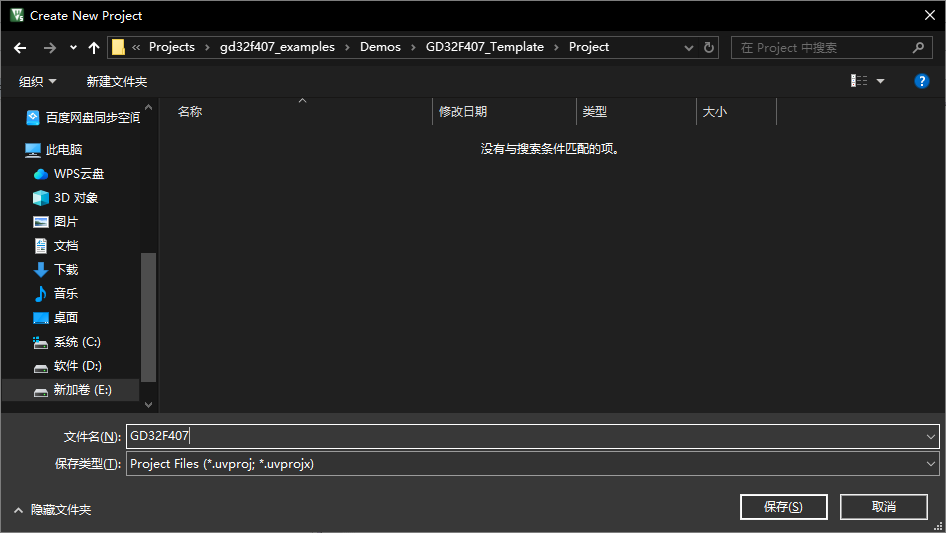Close the Create New Project dialog
This screenshot has width=946, height=533.
[x=930, y=16]
